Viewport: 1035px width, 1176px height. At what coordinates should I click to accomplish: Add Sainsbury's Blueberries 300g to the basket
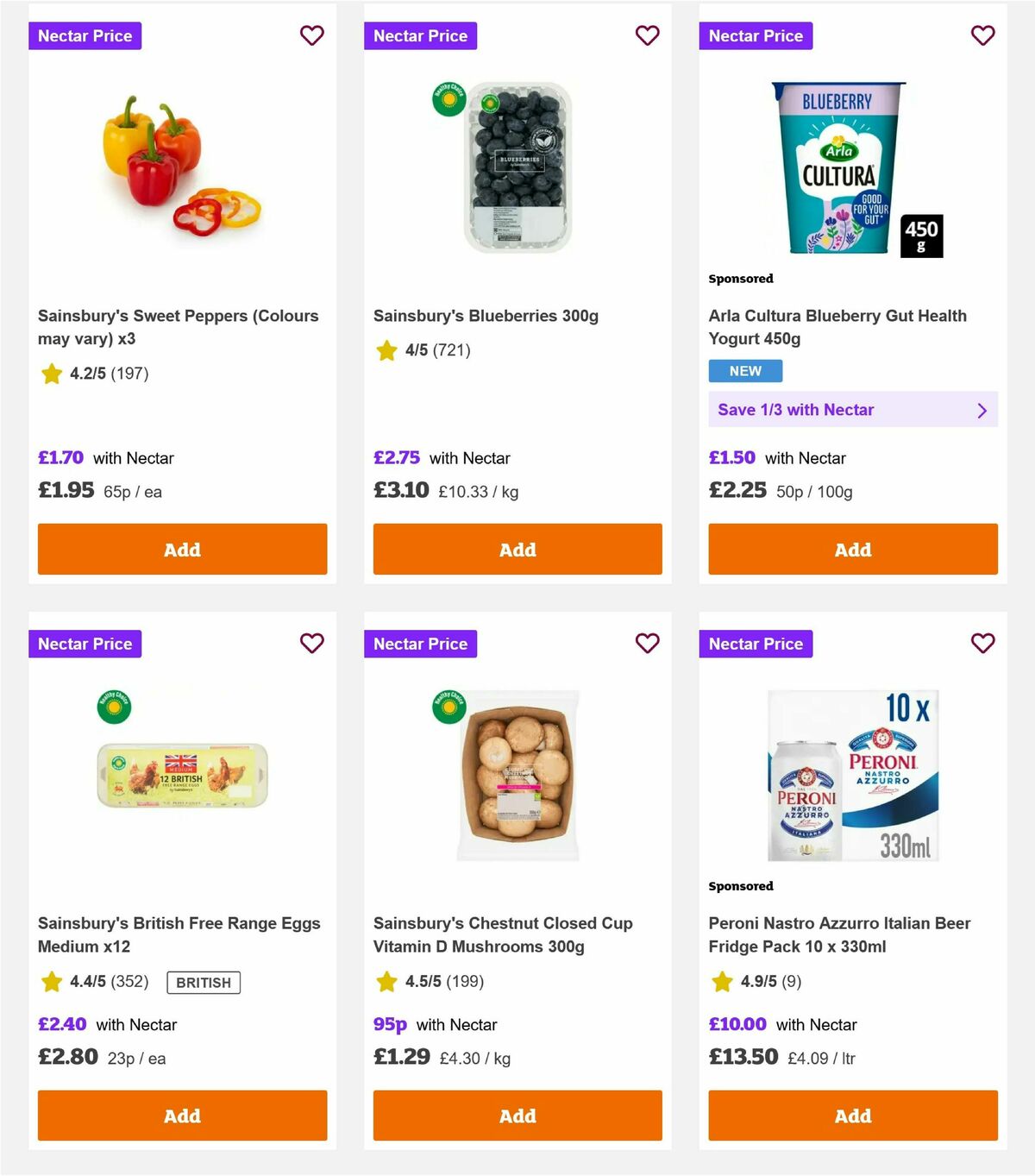tap(517, 549)
